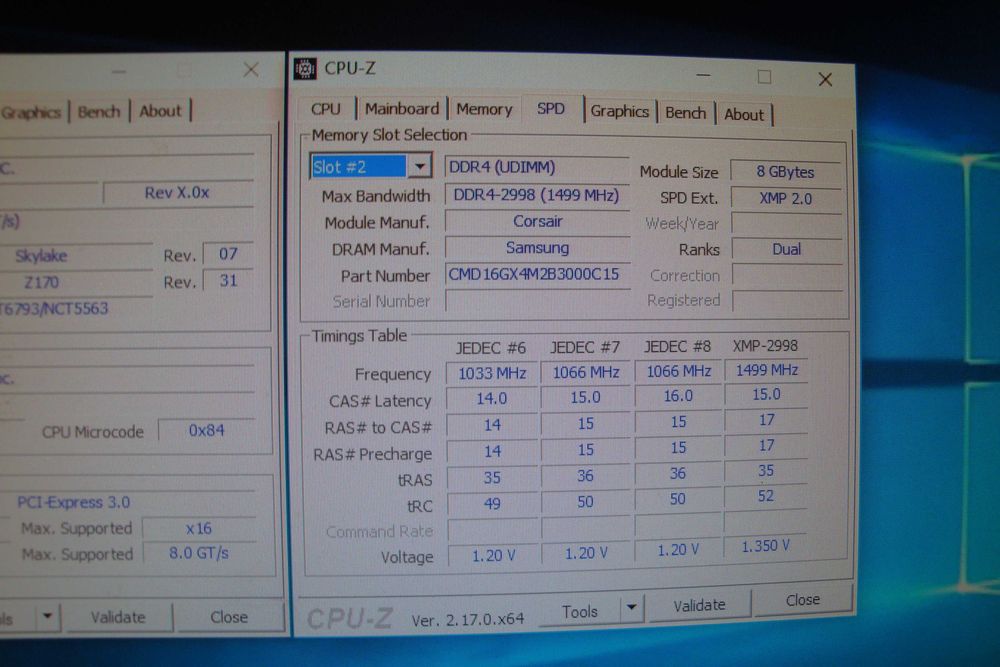Click Max. Supported value x16

click(198, 529)
